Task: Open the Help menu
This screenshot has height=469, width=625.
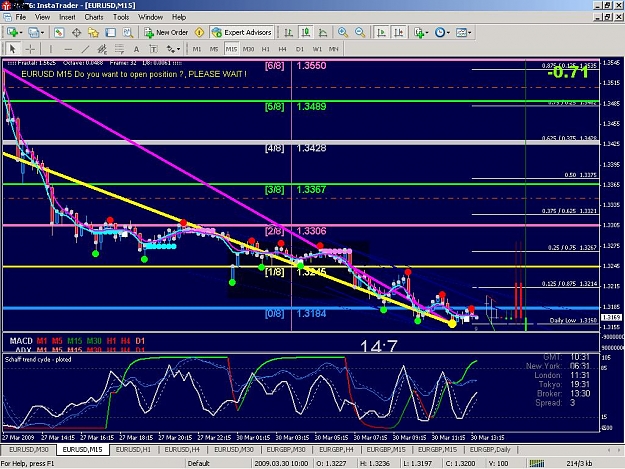Action: coord(179,17)
